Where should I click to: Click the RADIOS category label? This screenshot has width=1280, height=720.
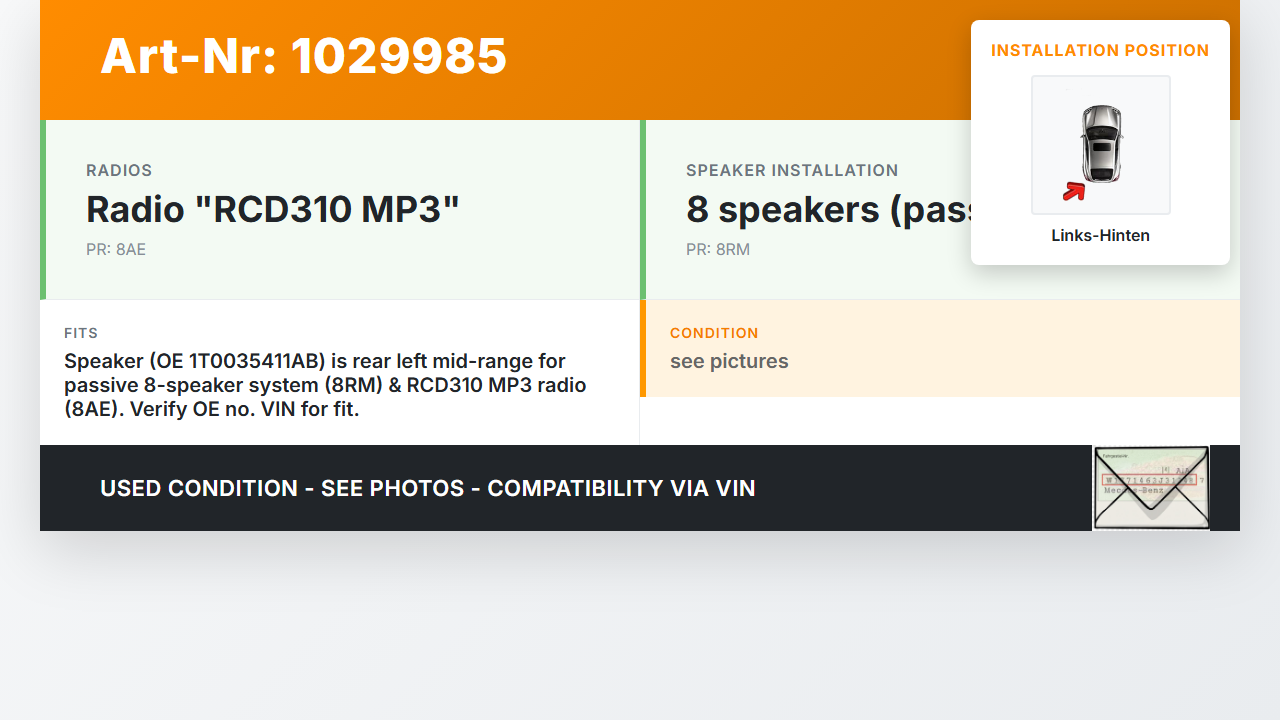(x=119, y=171)
